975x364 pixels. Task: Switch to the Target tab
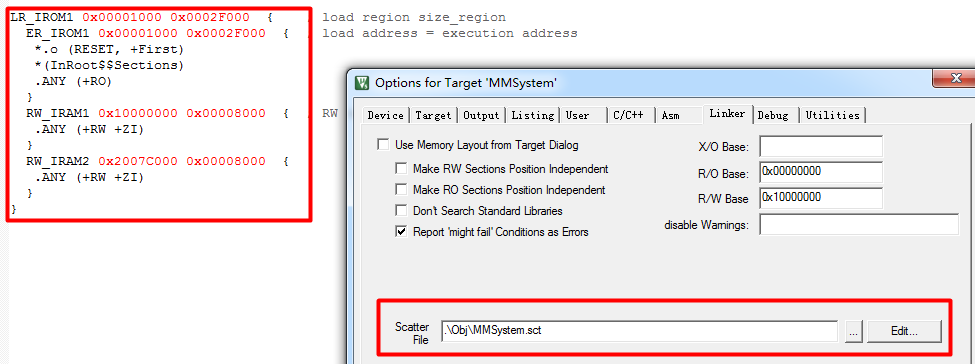pyautogui.click(x=433, y=115)
